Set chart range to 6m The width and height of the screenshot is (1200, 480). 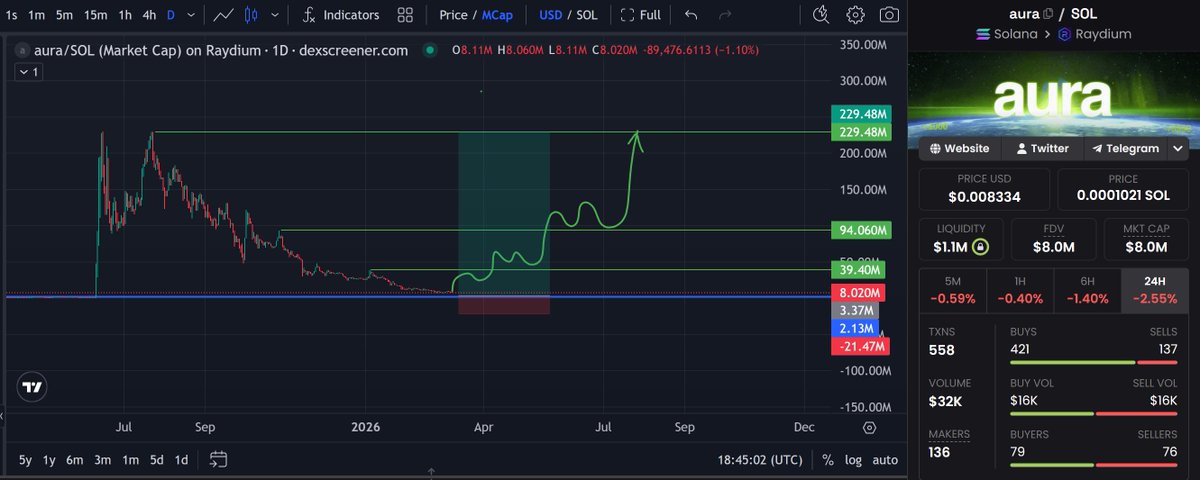(x=75, y=460)
